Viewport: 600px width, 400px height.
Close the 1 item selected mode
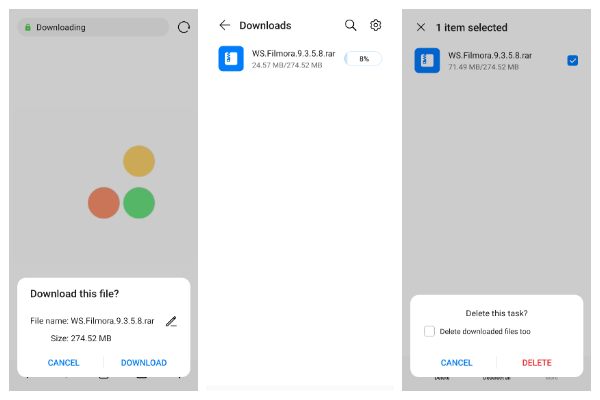tap(421, 27)
